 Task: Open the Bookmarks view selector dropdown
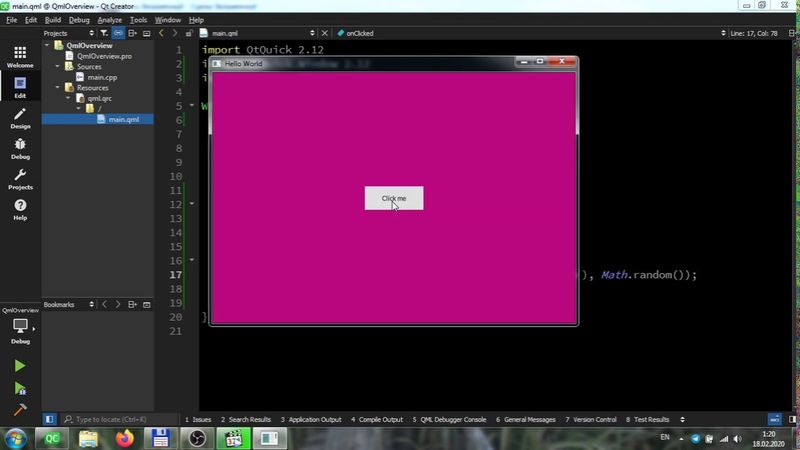tap(68, 305)
